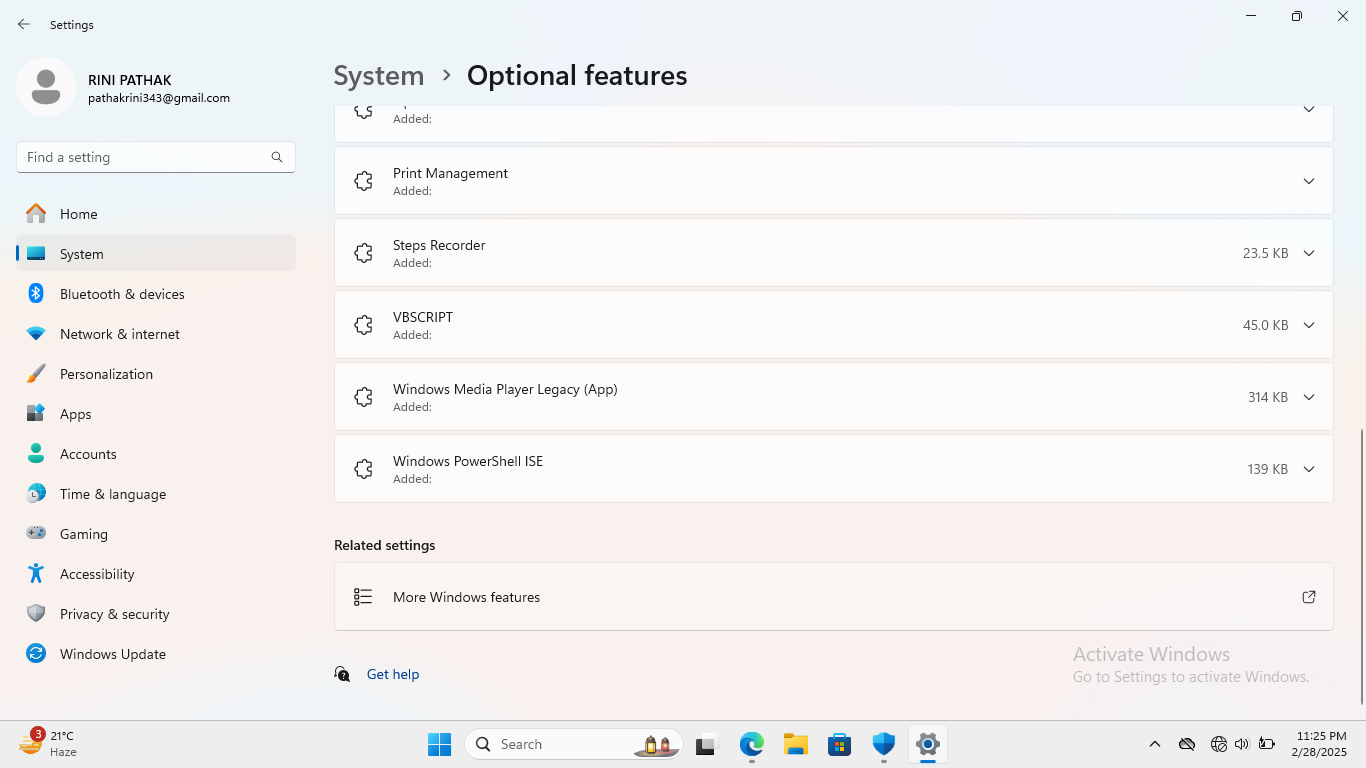Click the Find a setting search box
1366x768 pixels.
click(145, 157)
